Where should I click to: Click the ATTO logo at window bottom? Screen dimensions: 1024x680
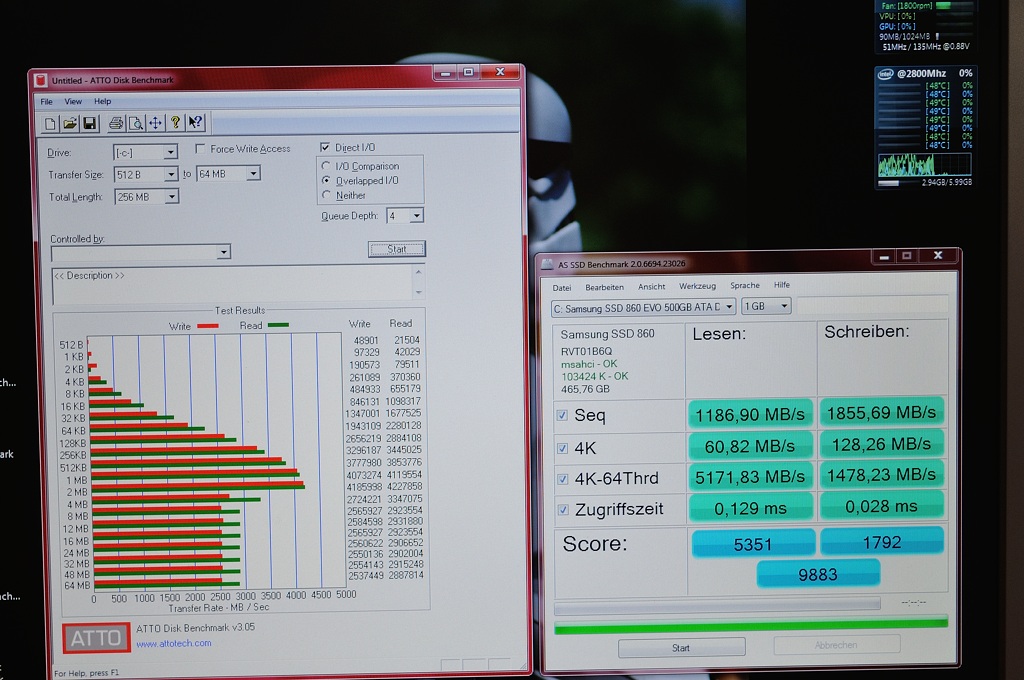pyautogui.click(x=96, y=638)
